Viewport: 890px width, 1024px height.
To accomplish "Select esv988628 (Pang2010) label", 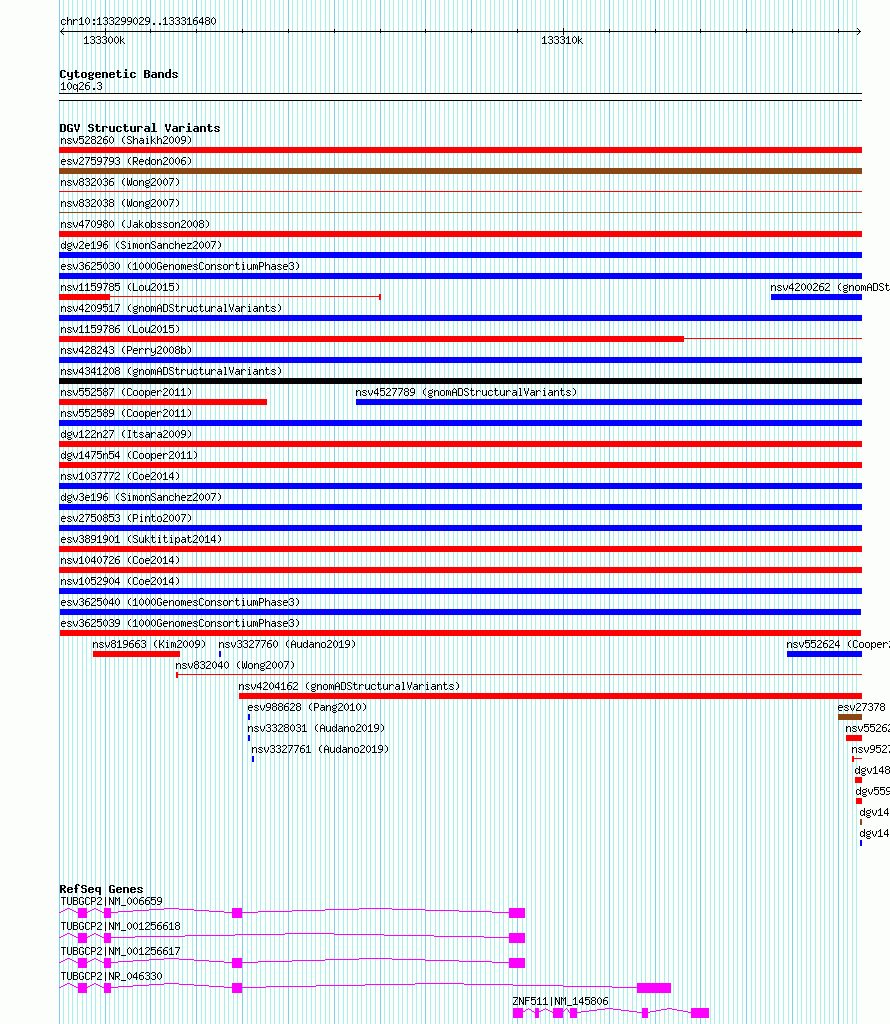I will point(307,707).
